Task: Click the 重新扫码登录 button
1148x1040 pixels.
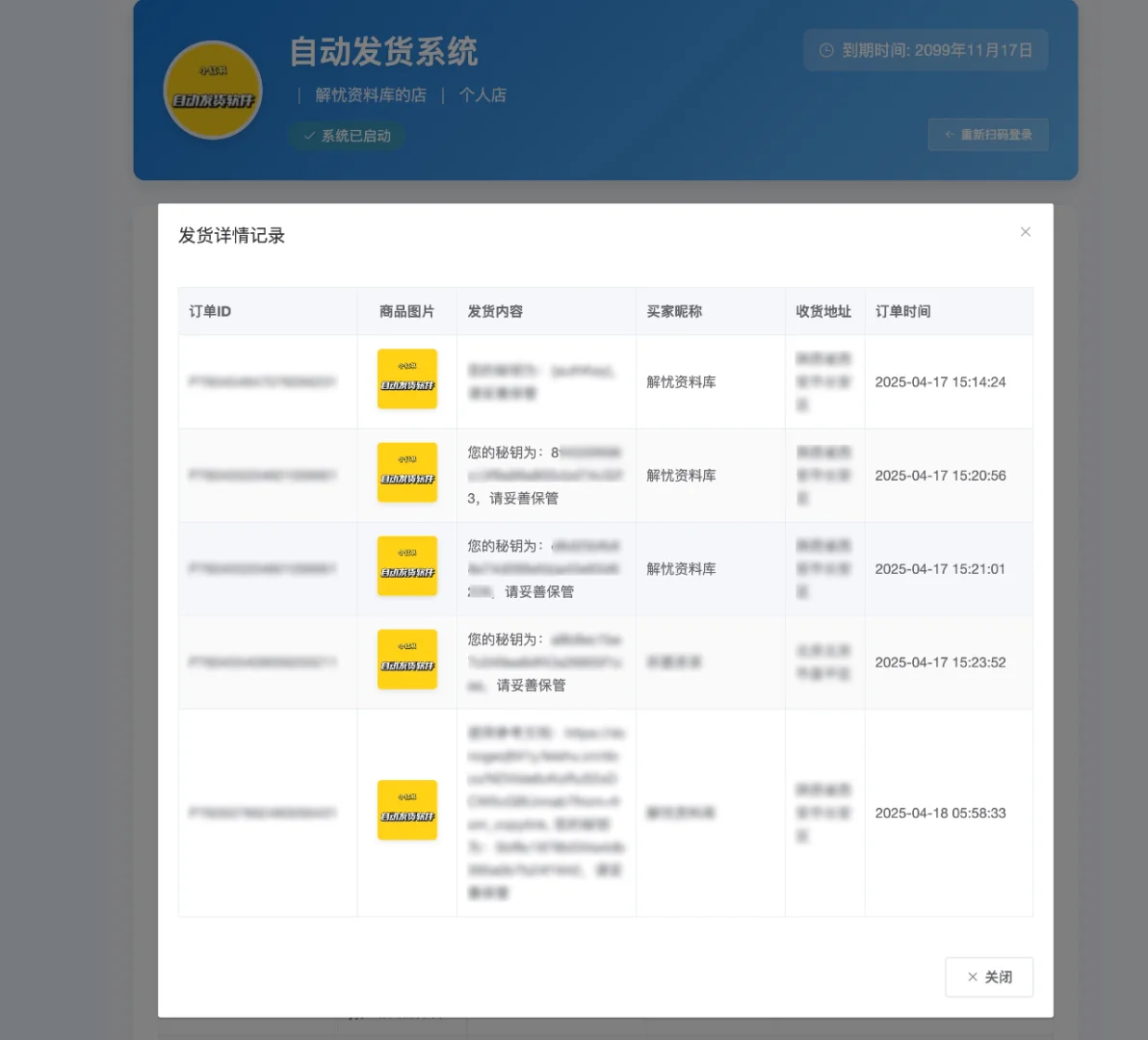Action: pos(988,135)
